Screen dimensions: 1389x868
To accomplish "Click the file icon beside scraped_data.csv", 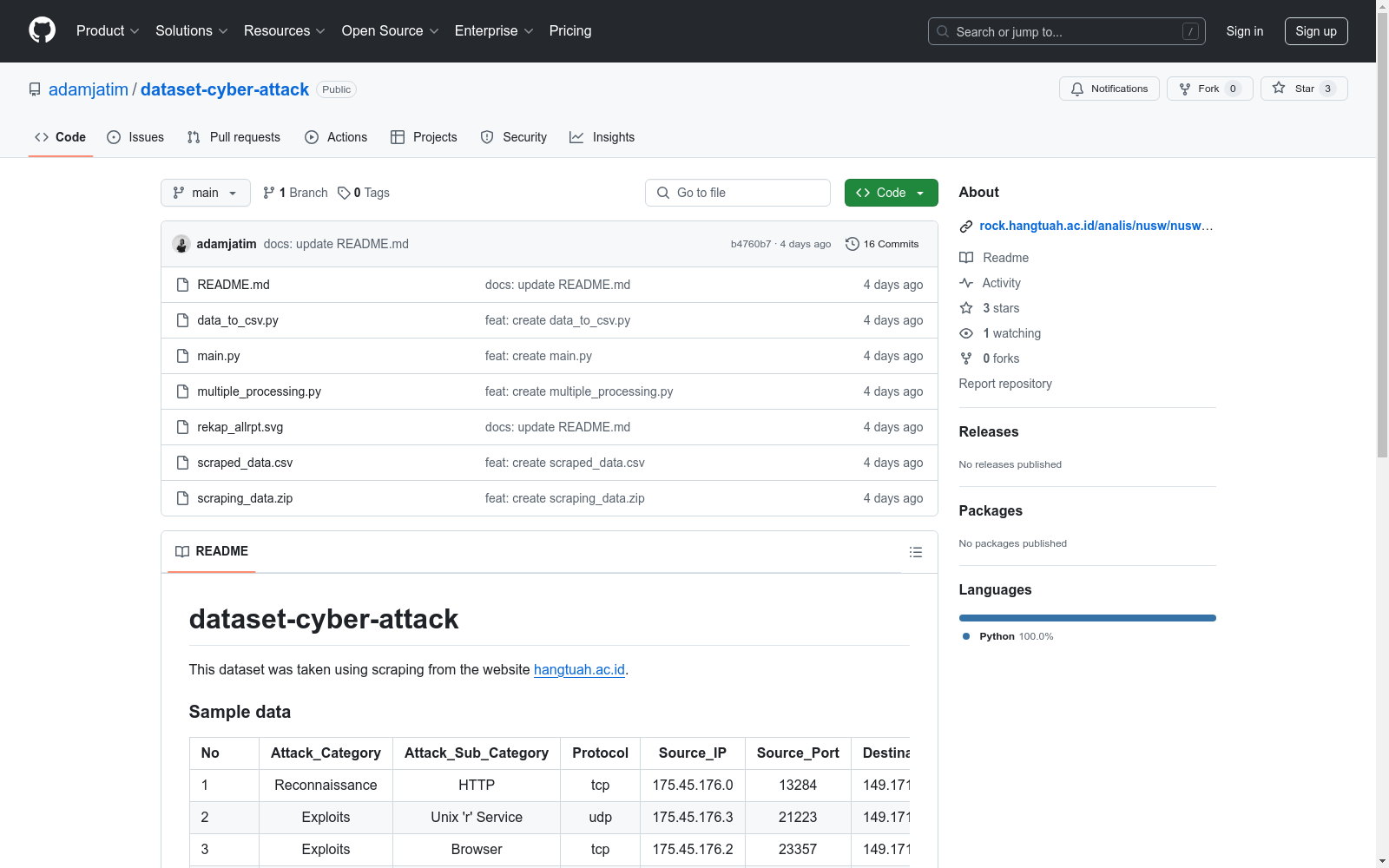I will coord(182,463).
